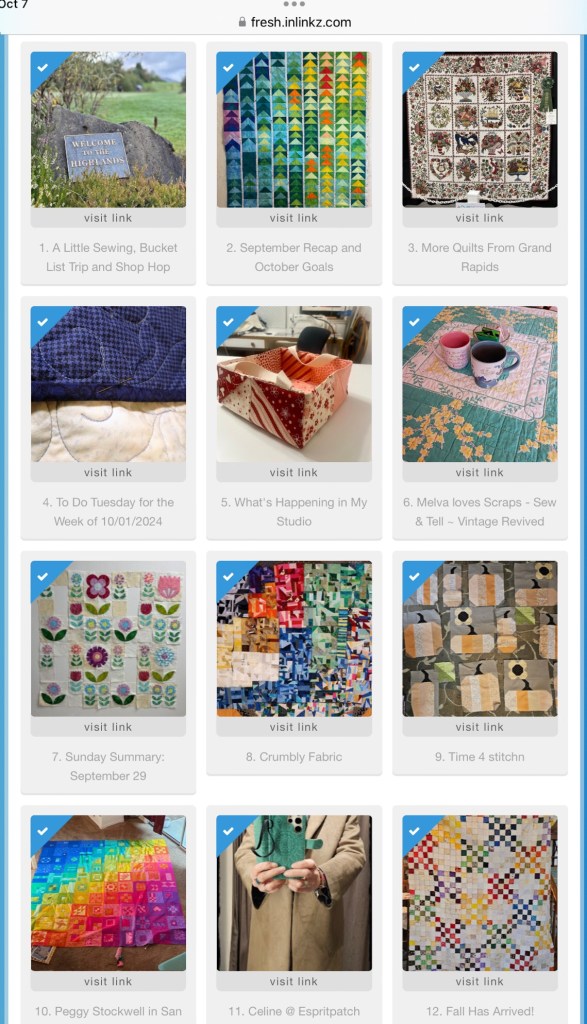Tap the checkmark badge on Crumbly Fabric thumbnail
This screenshot has height=1024, width=587.
(x=229, y=577)
